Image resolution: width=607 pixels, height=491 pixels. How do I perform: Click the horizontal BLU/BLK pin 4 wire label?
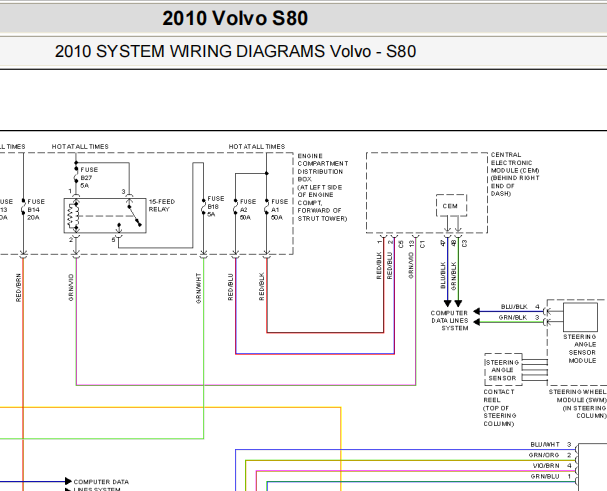point(514,307)
